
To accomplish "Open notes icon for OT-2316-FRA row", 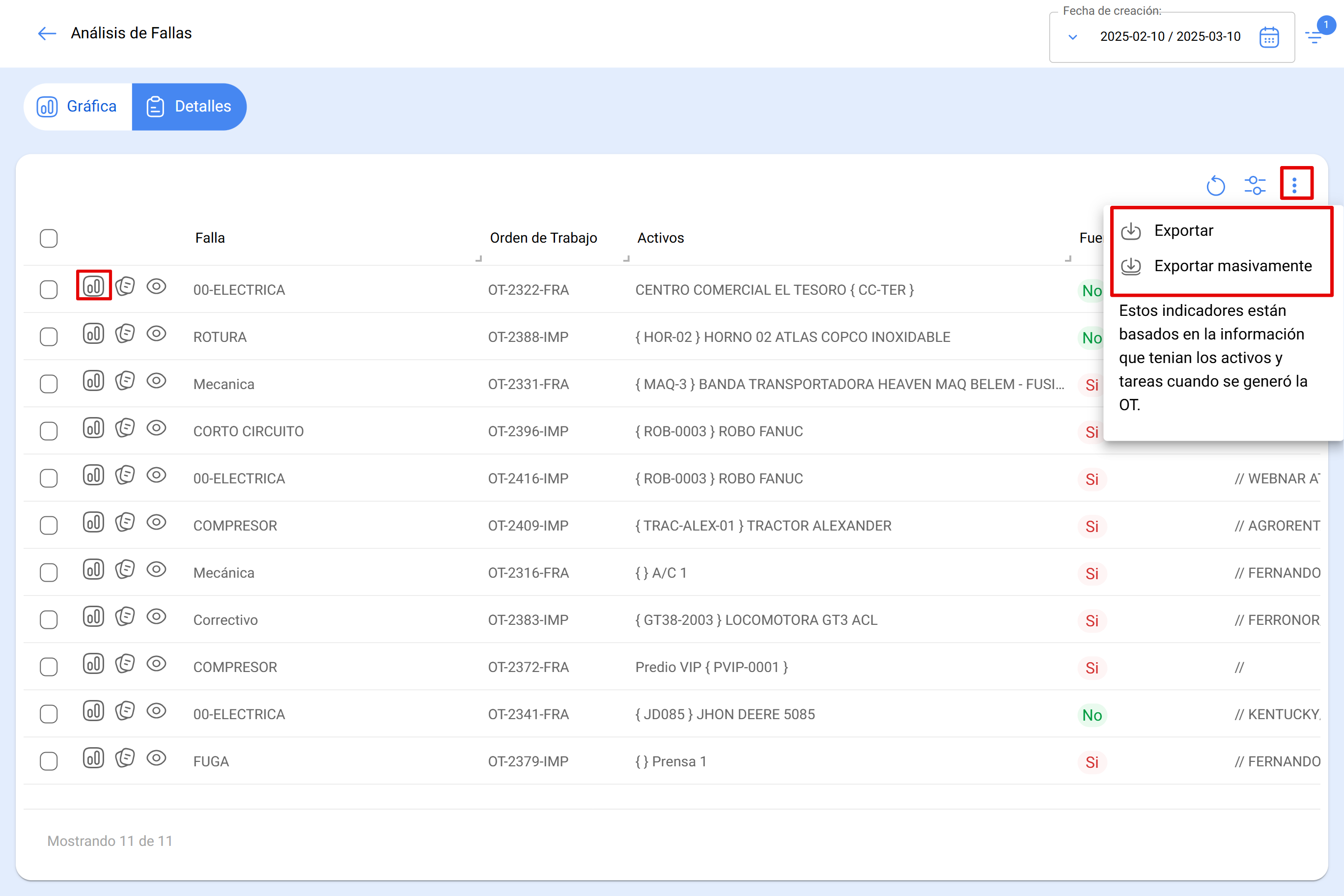I will 125,569.
